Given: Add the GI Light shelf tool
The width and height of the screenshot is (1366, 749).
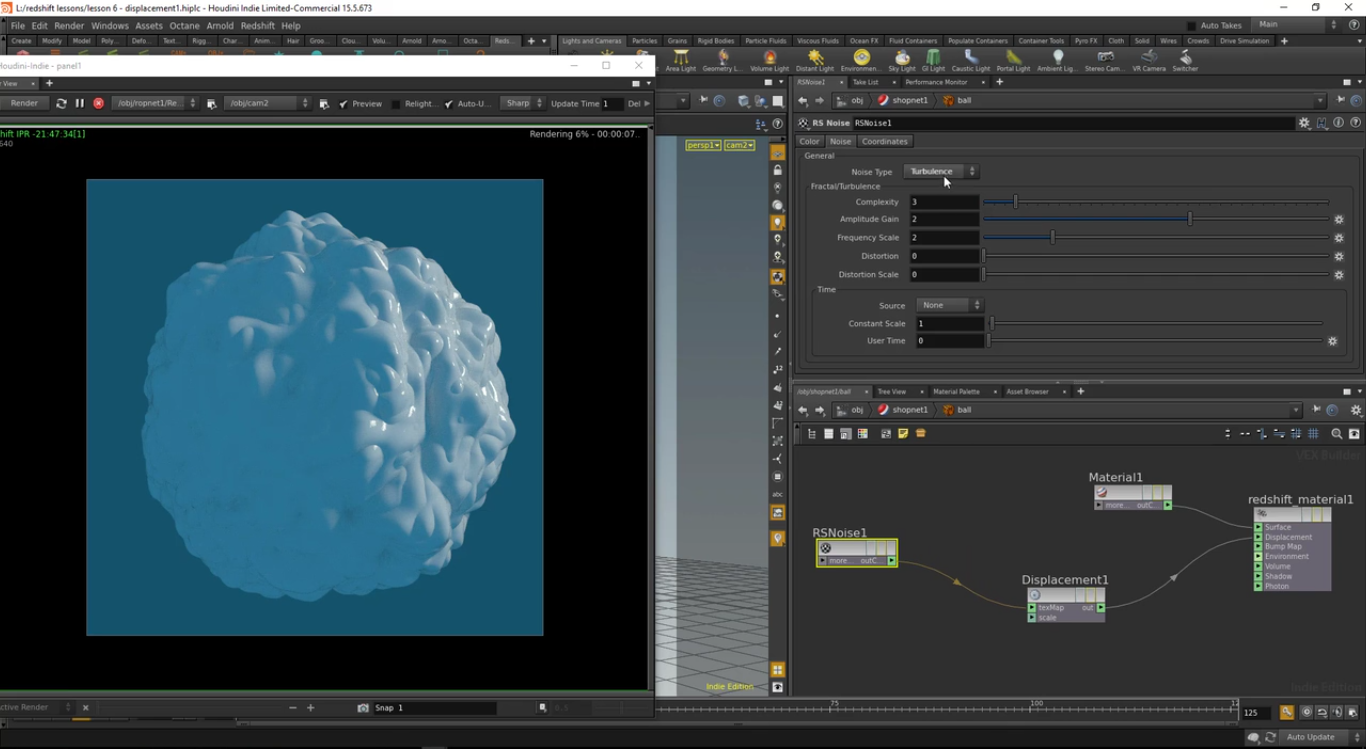Looking at the screenshot, I should pyautogui.click(x=933, y=60).
